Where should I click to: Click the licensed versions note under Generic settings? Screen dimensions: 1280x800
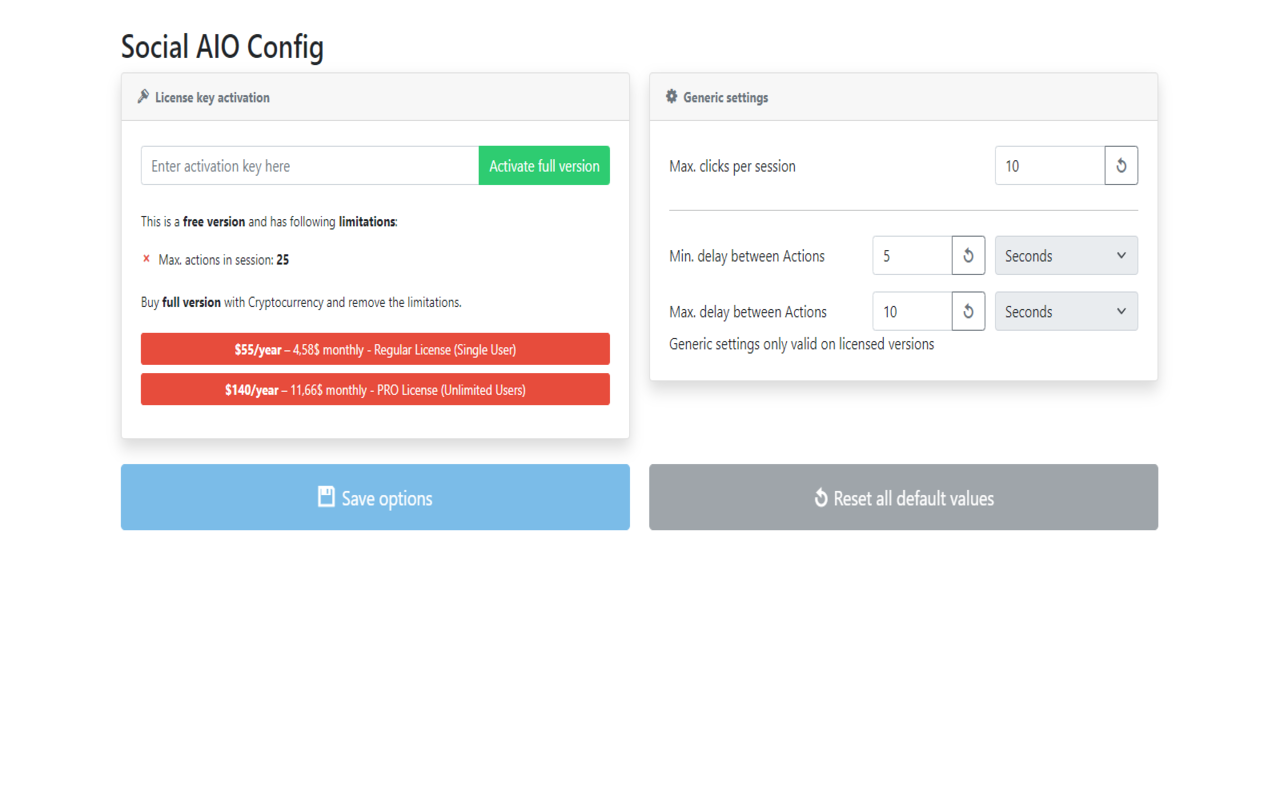[801, 344]
